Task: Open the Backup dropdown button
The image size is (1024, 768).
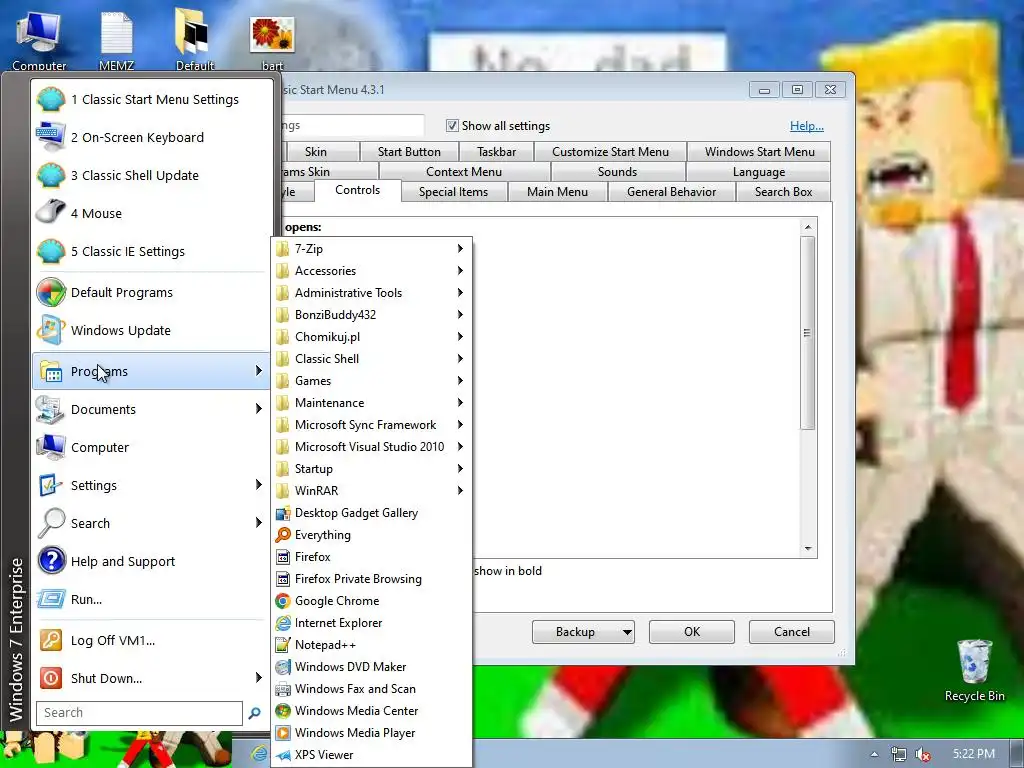Action: point(583,632)
